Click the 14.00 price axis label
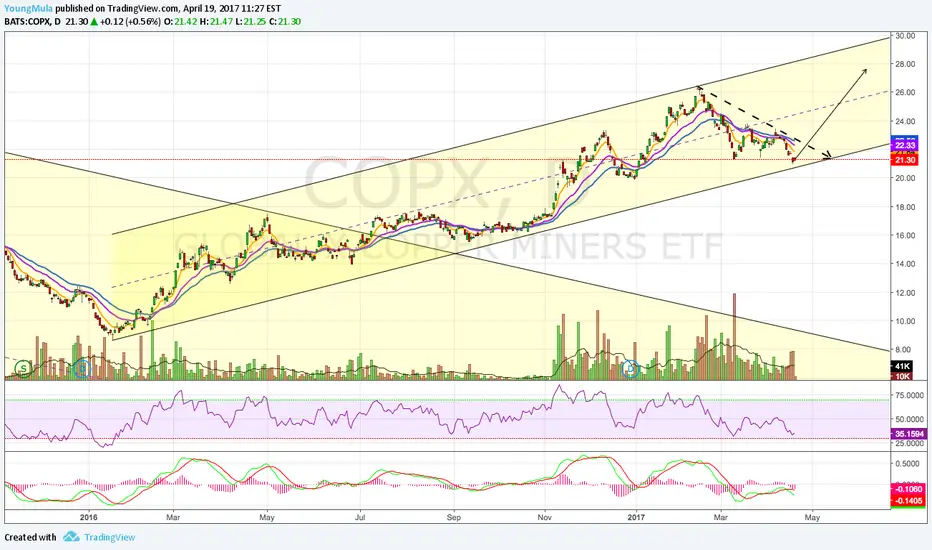Image resolution: width=932 pixels, height=550 pixels. [x=905, y=264]
